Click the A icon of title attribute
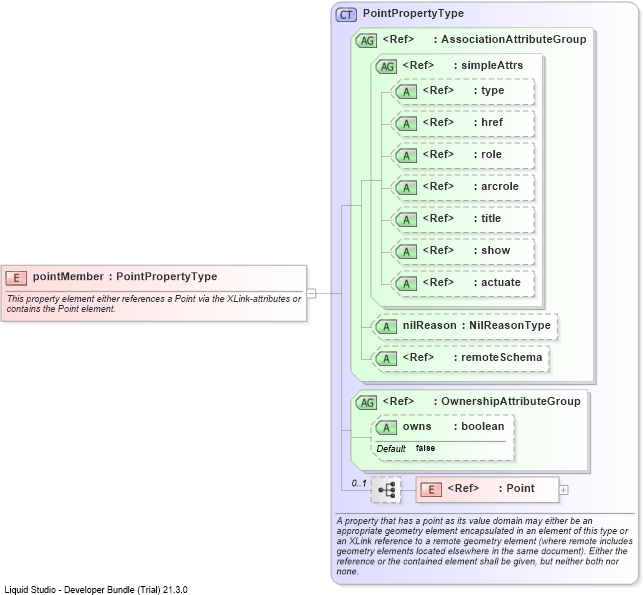Image resolution: width=643 pixels, height=595 pixels. (x=406, y=219)
